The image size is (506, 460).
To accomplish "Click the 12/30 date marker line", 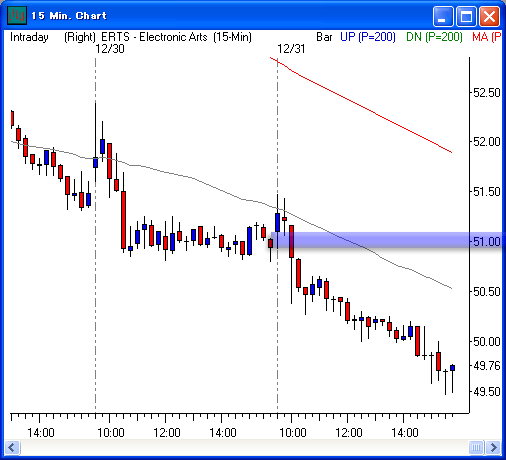I will [96, 233].
